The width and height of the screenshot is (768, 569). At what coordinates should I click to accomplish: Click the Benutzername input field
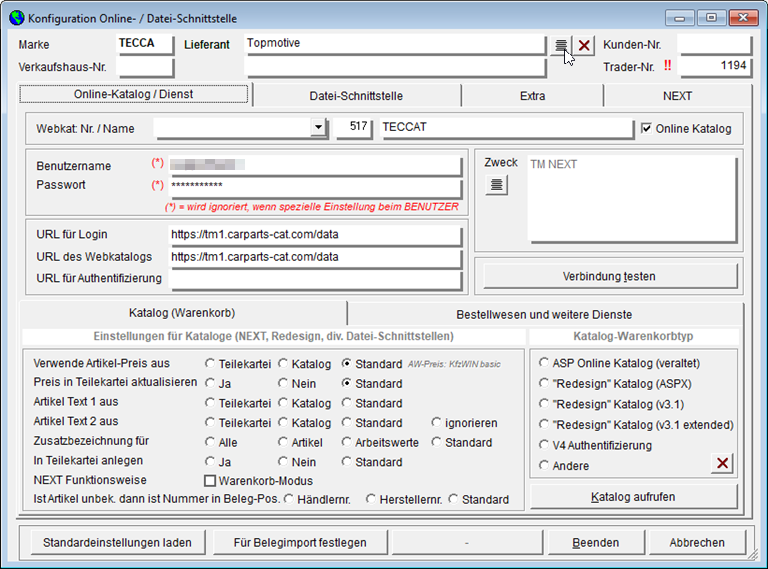(x=314, y=165)
